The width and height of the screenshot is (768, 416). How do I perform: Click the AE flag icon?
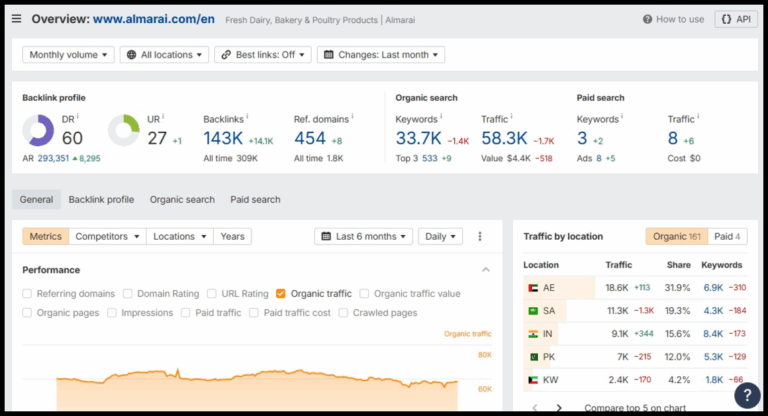point(533,288)
